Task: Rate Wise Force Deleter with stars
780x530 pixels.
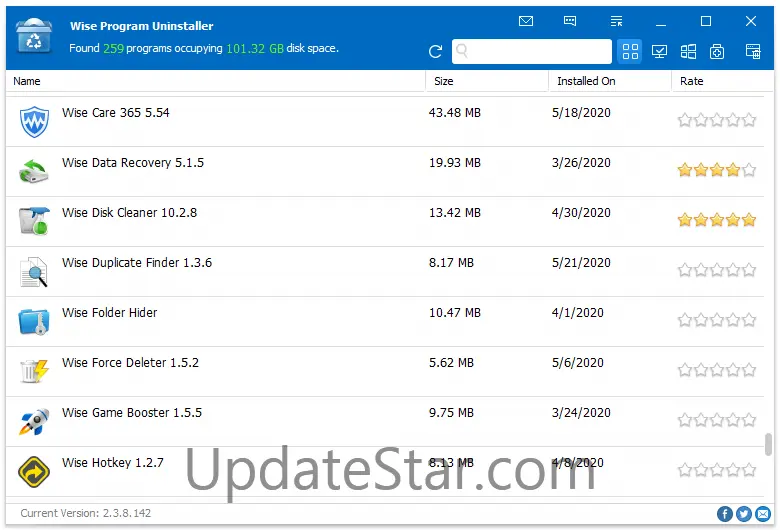Action: (717, 370)
